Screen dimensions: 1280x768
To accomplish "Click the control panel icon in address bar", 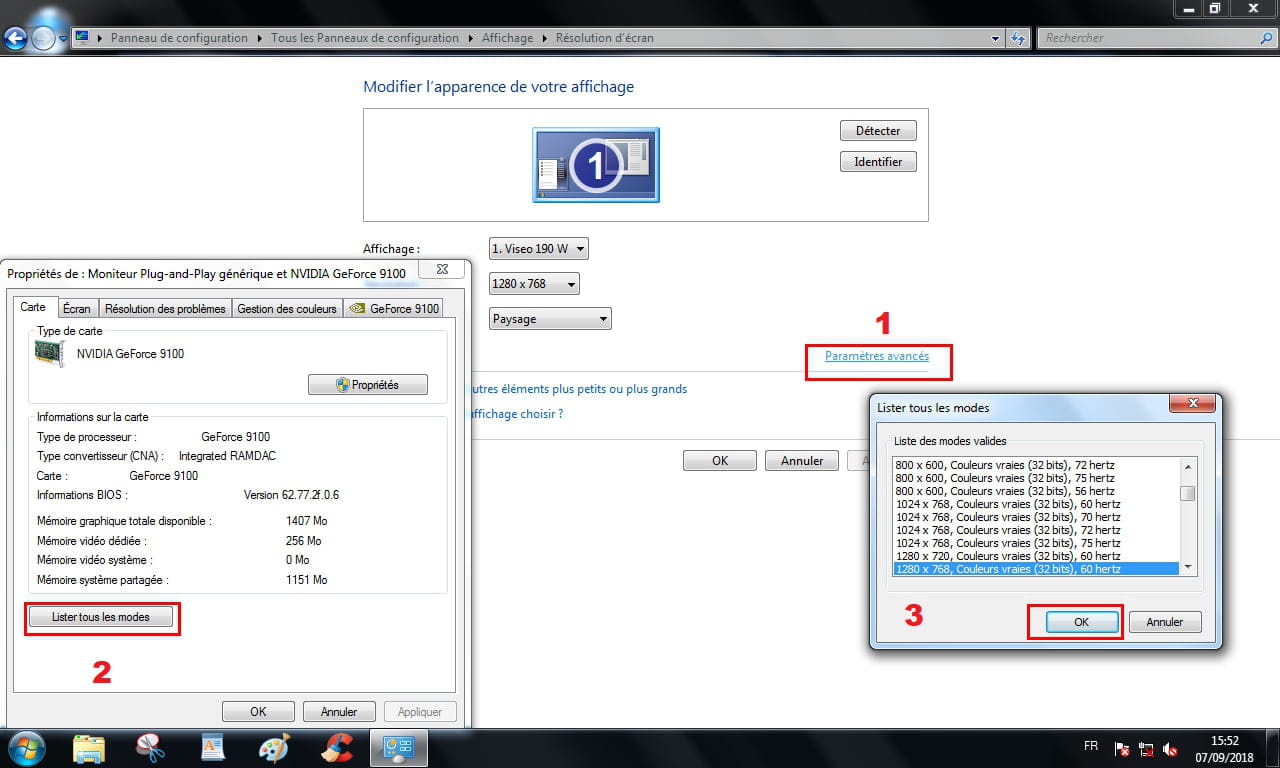I will (x=83, y=38).
